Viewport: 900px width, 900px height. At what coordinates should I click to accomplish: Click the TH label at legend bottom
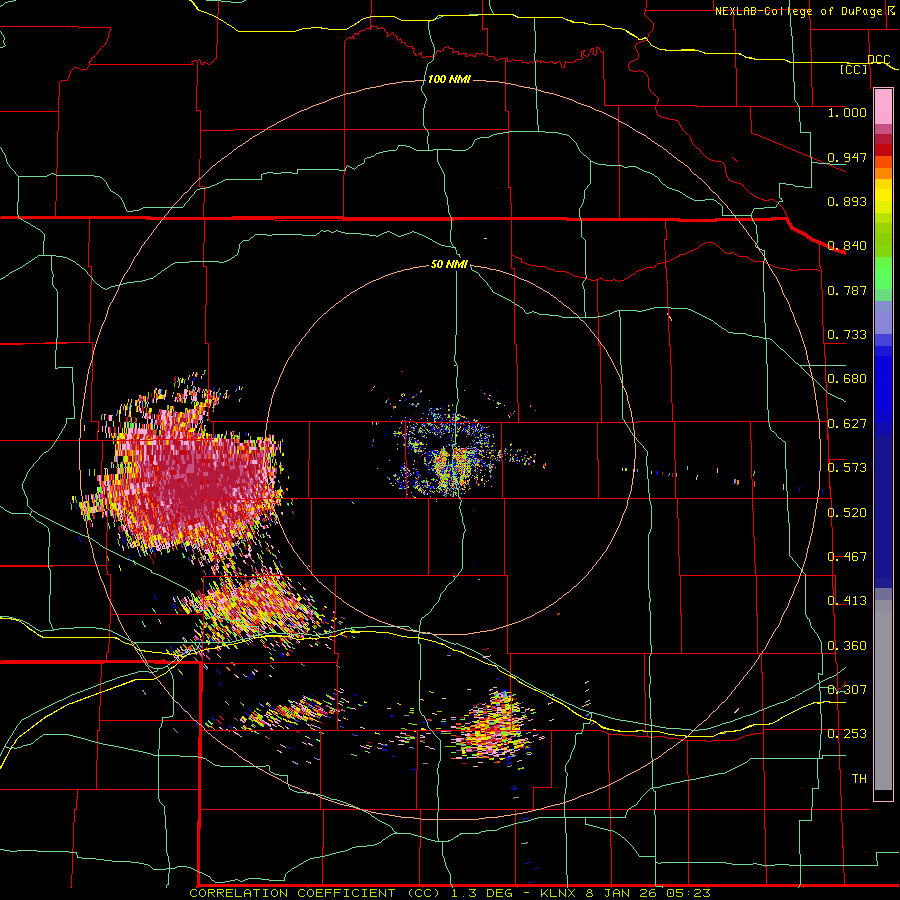click(859, 779)
